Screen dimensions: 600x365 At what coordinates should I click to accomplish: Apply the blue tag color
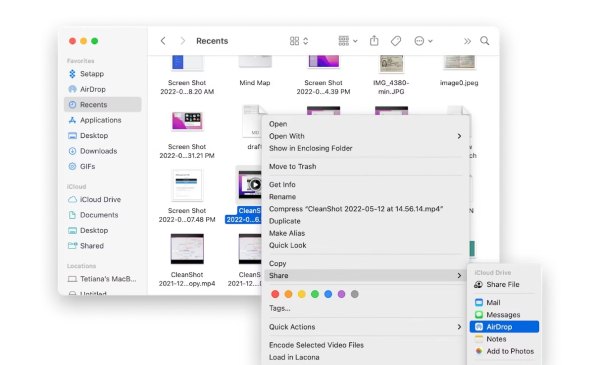[328, 294]
